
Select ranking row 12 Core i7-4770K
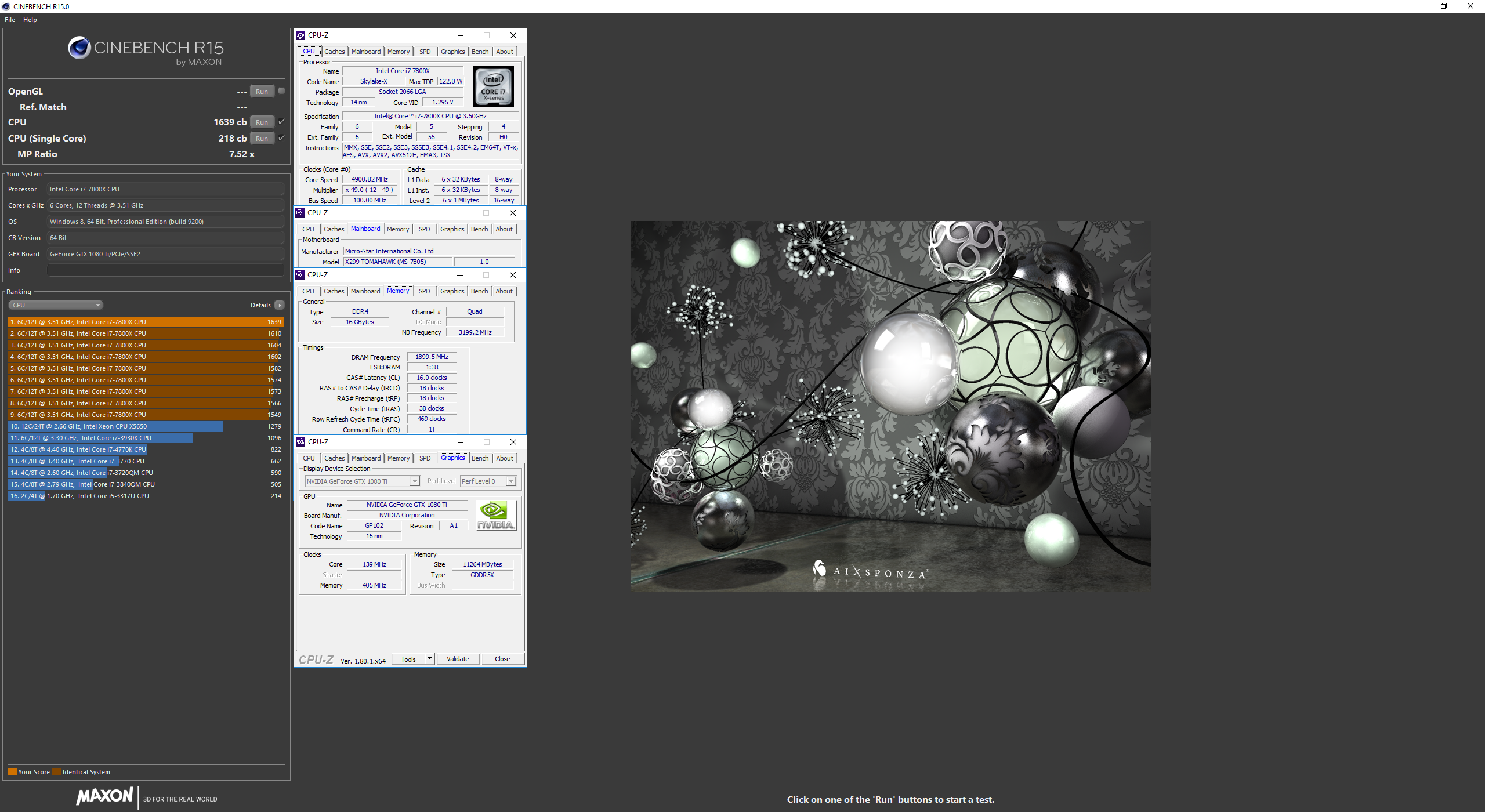click(x=146, y=449)
